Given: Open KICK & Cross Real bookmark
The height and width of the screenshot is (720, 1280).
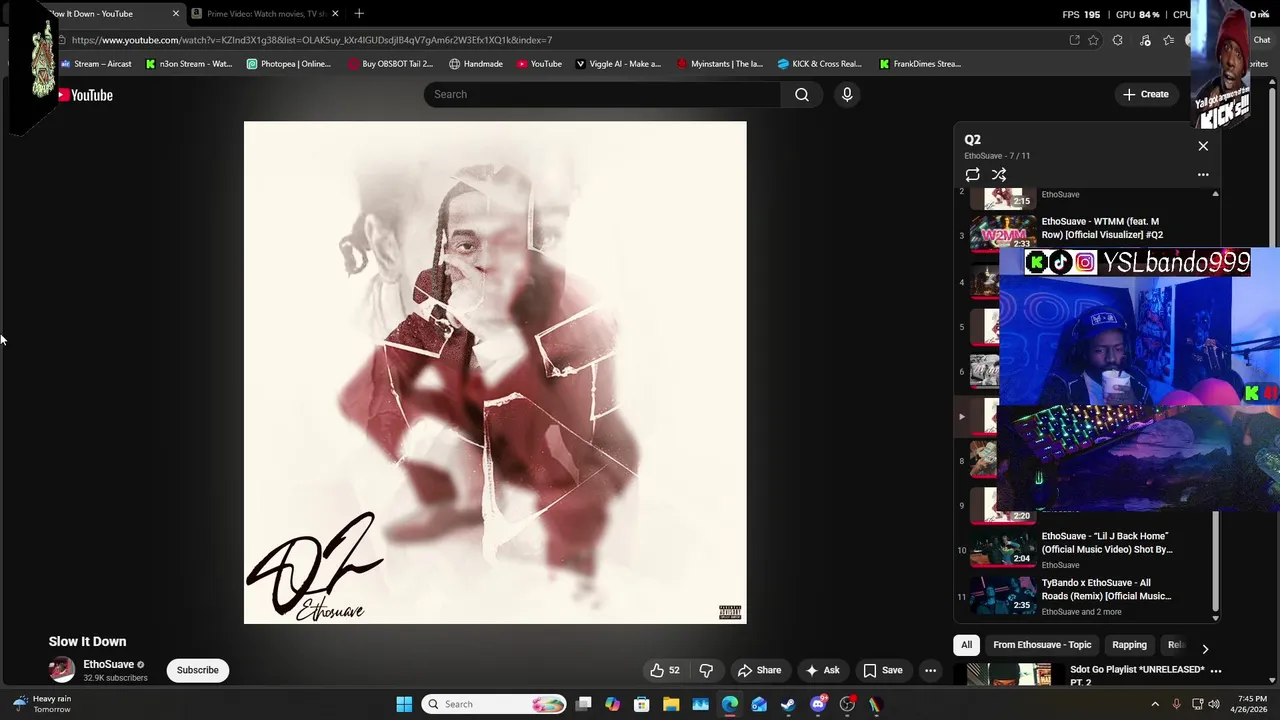Looking at the screenshot, I should 820,64.
